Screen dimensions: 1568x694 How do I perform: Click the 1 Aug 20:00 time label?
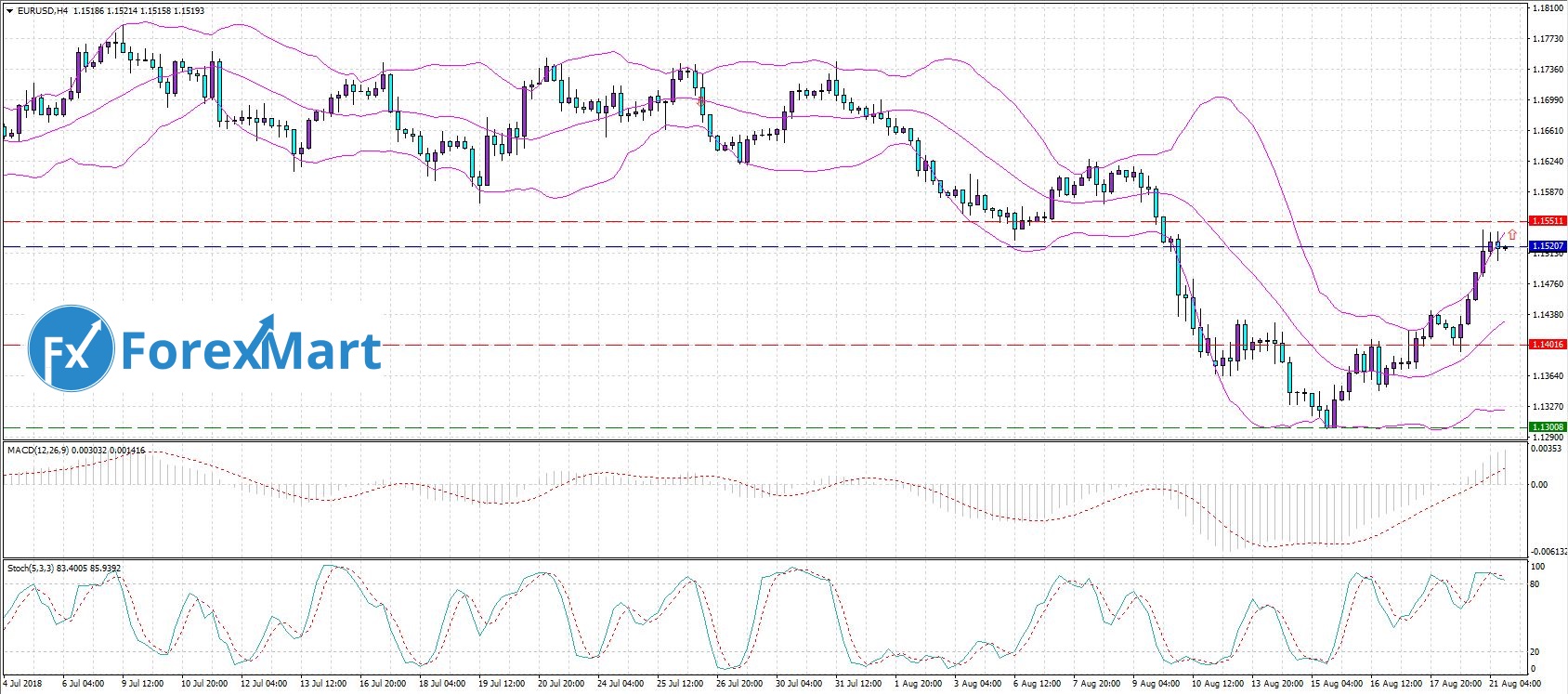pyautogui.click(x=917, y=684)
